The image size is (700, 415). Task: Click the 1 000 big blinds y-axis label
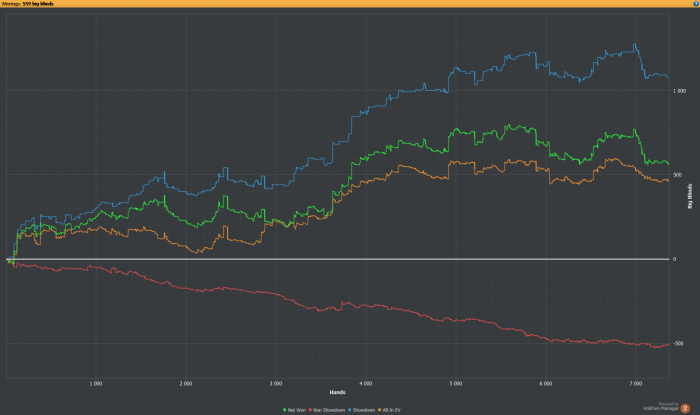(679, 91)
